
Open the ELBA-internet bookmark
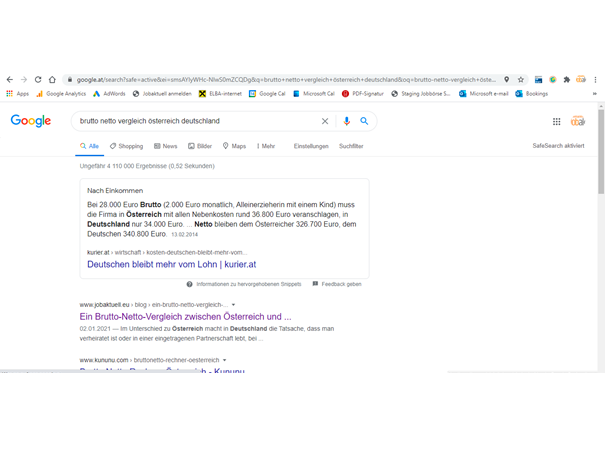coord(220,94)
